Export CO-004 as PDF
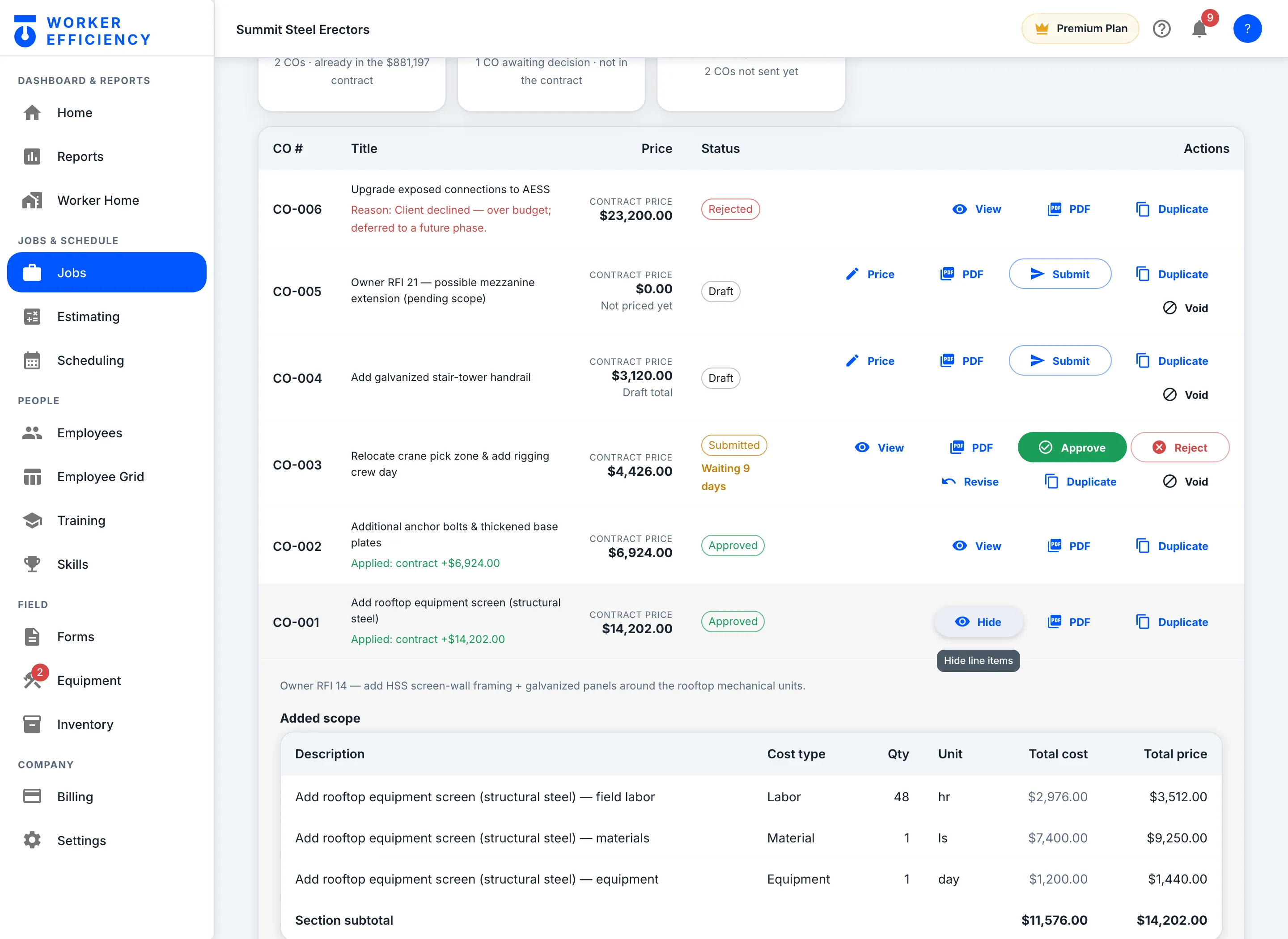Viewport: 1288px width, 939px height. (962, 361)
